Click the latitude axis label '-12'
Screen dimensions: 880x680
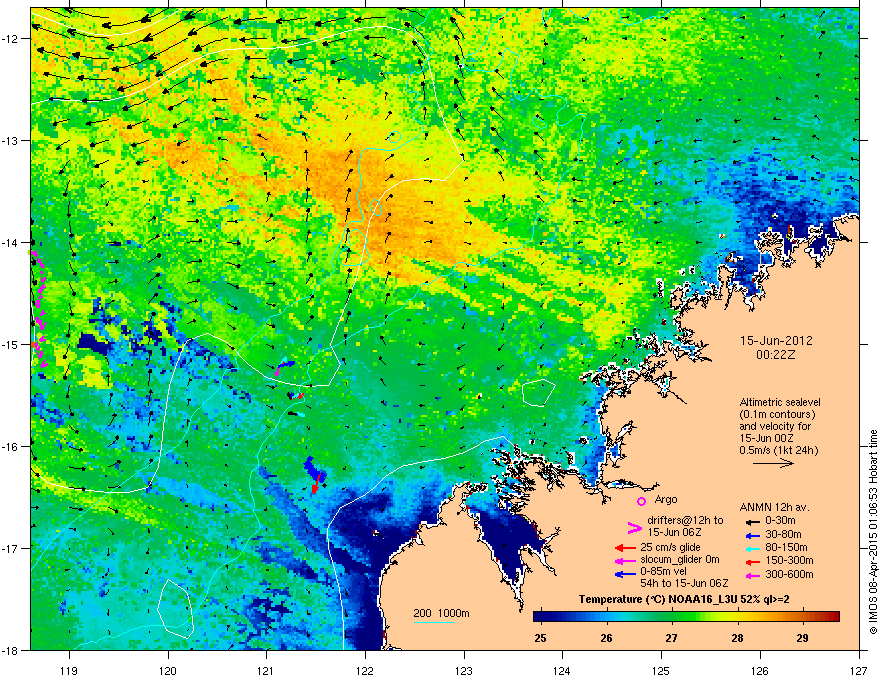coord(11,39)
